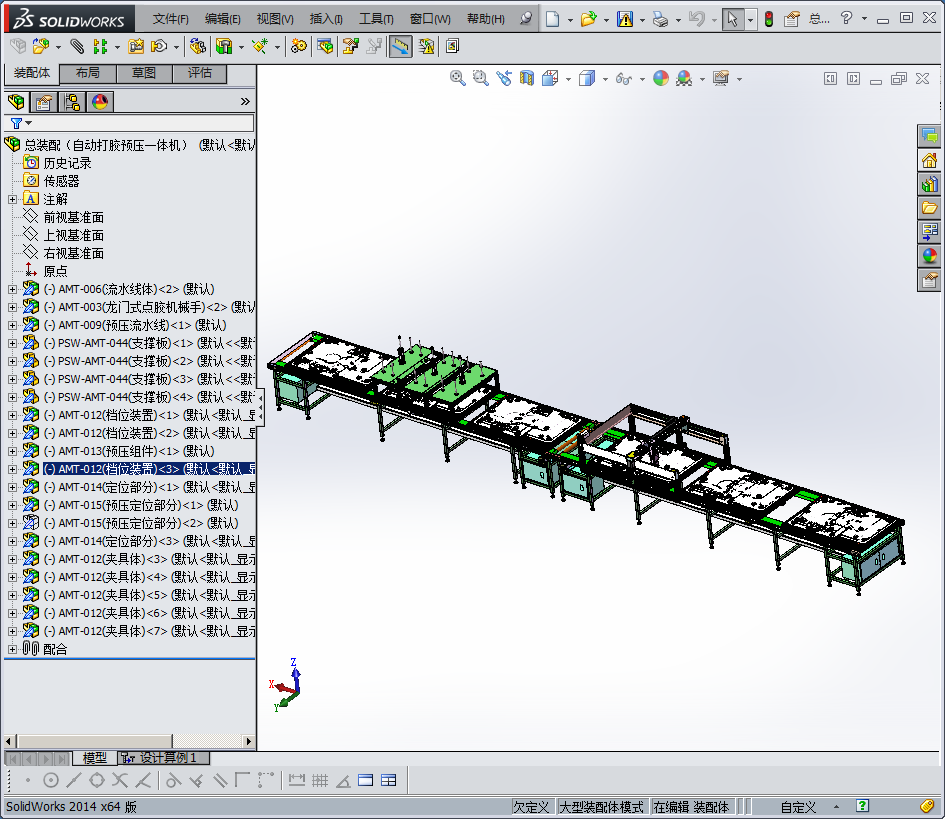Open Display Style dropdown arrow
Viewport: 945px width, 819px height.
coord(605,79)
